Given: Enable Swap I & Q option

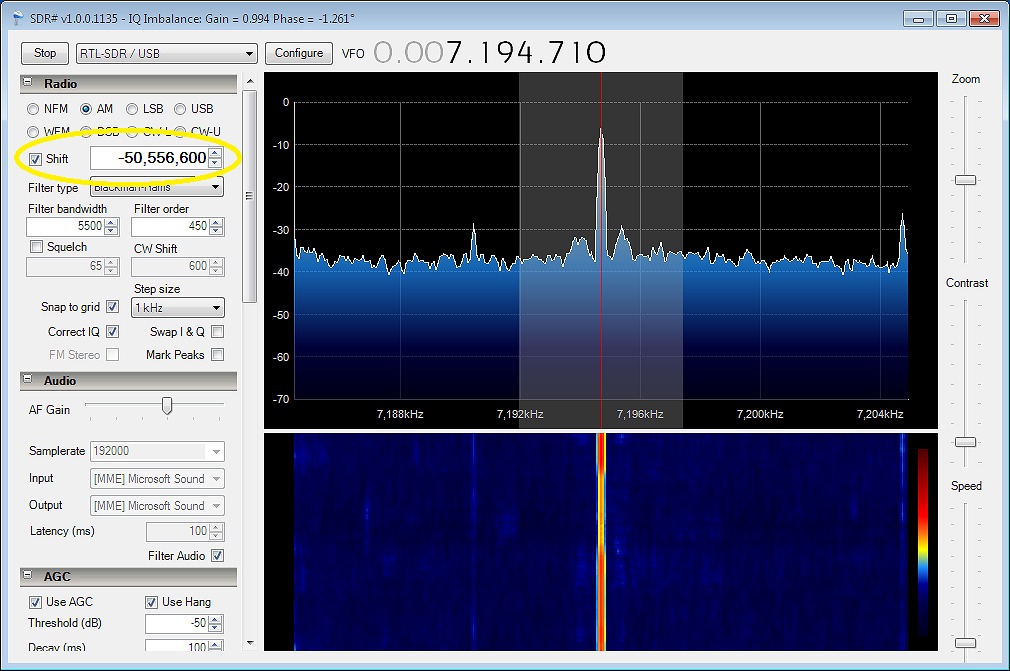Looking at the screenshot, I should 217,332.
